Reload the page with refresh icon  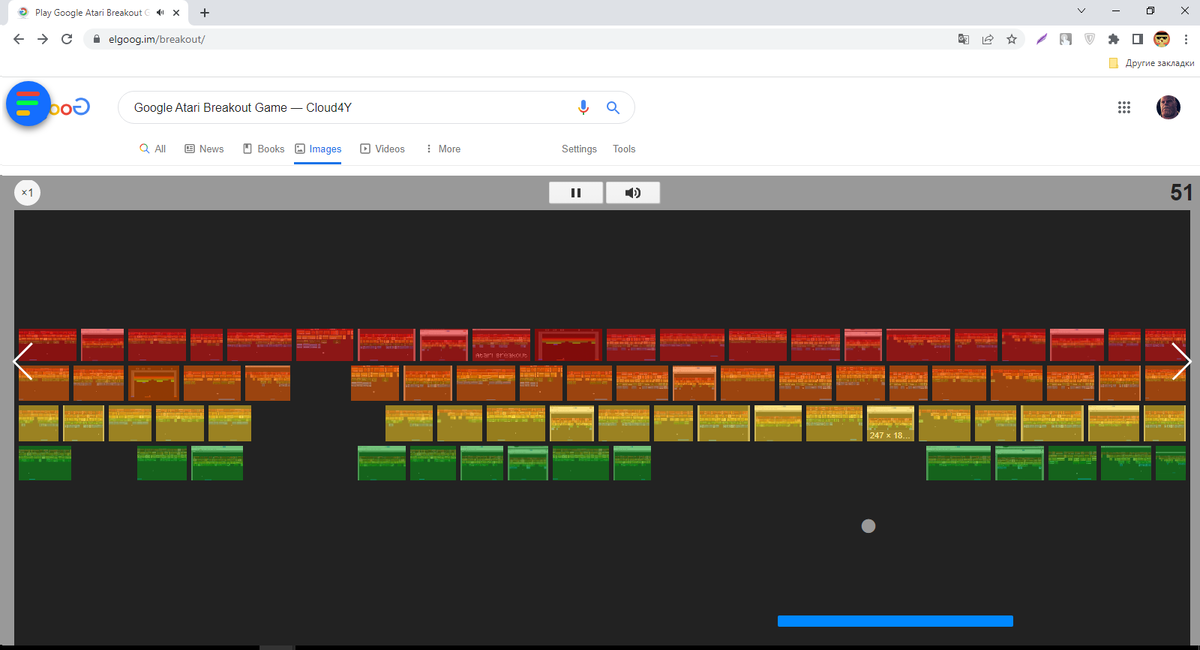tap(67, 39)
